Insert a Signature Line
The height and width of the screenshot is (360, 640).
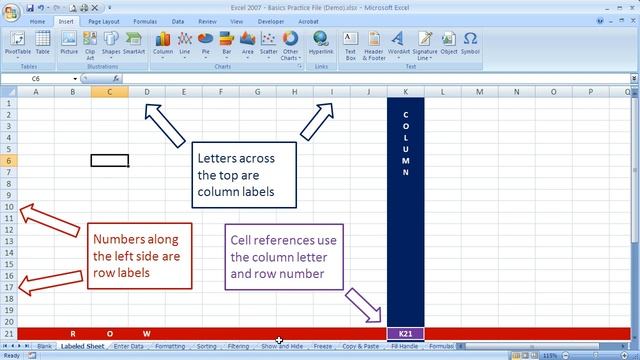[425, 46]
